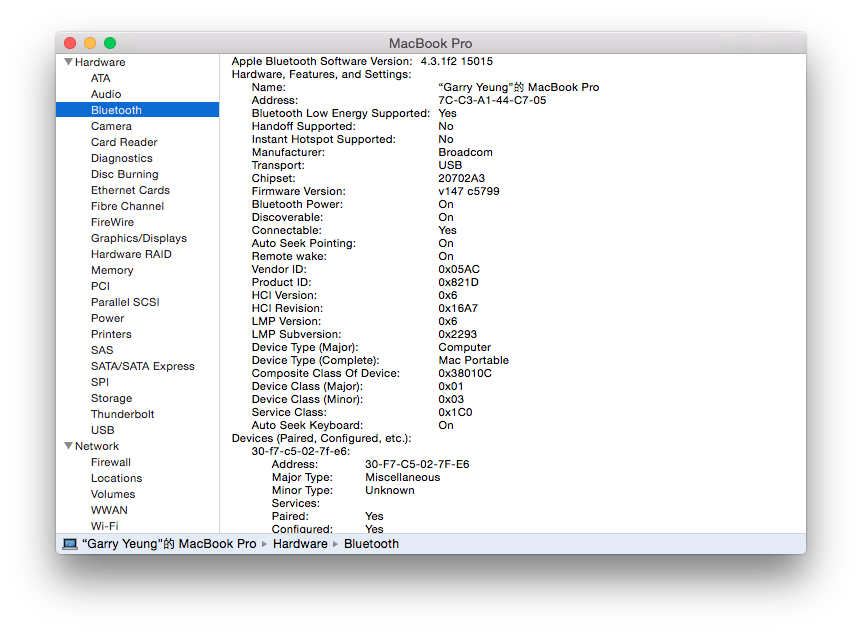Click the Mac Portable device type
The image size is (862, 634).
click(473, 360)
